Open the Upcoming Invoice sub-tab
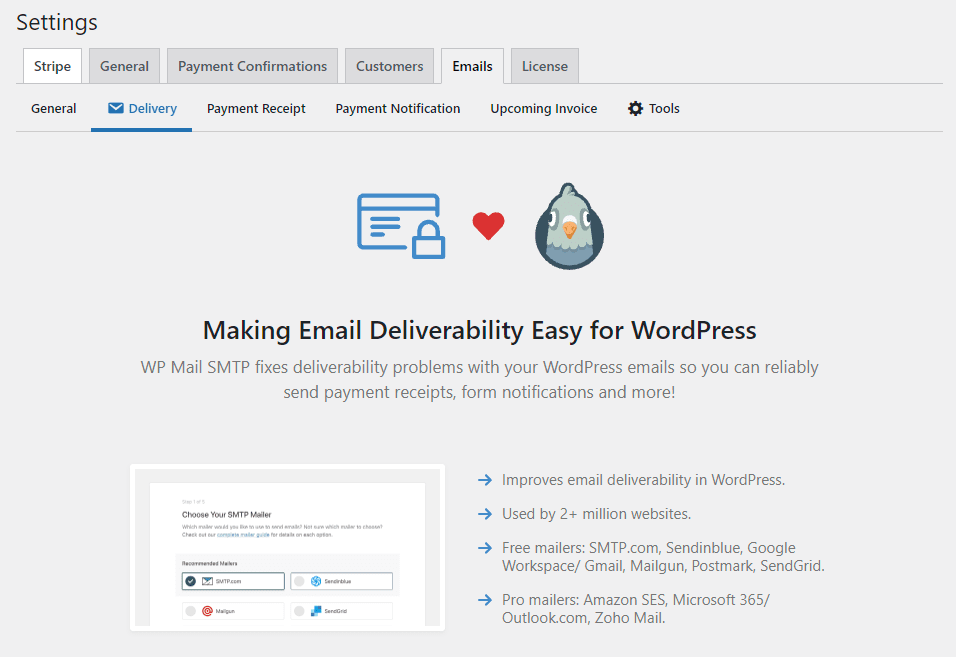Screen dimensions: 956x657 (543, 108)
